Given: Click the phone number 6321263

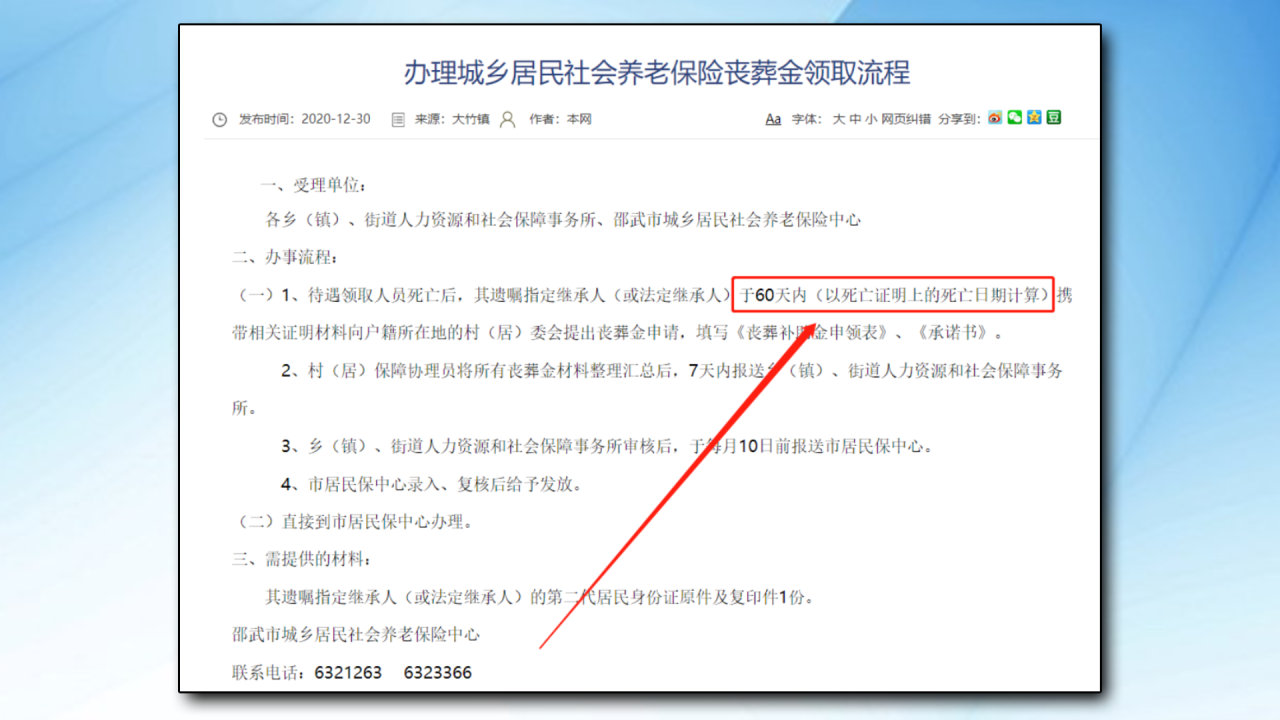Looking at the screenshot, I should pyautogui.click(x=348, y=673).
